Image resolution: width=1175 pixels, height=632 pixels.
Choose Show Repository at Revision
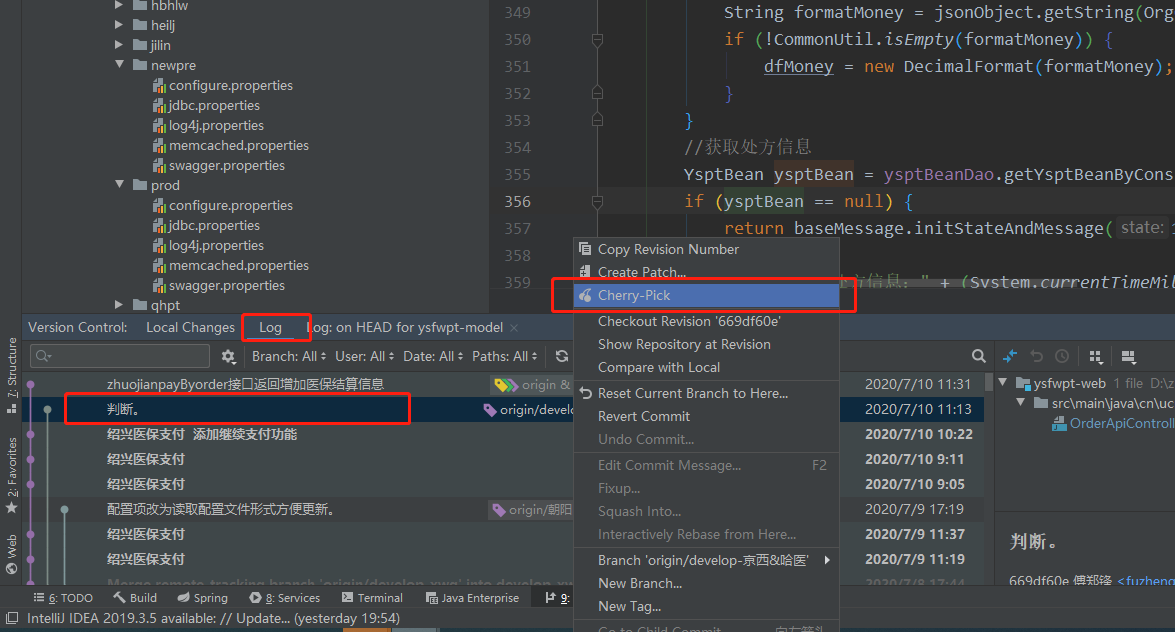tap(706, 344)
